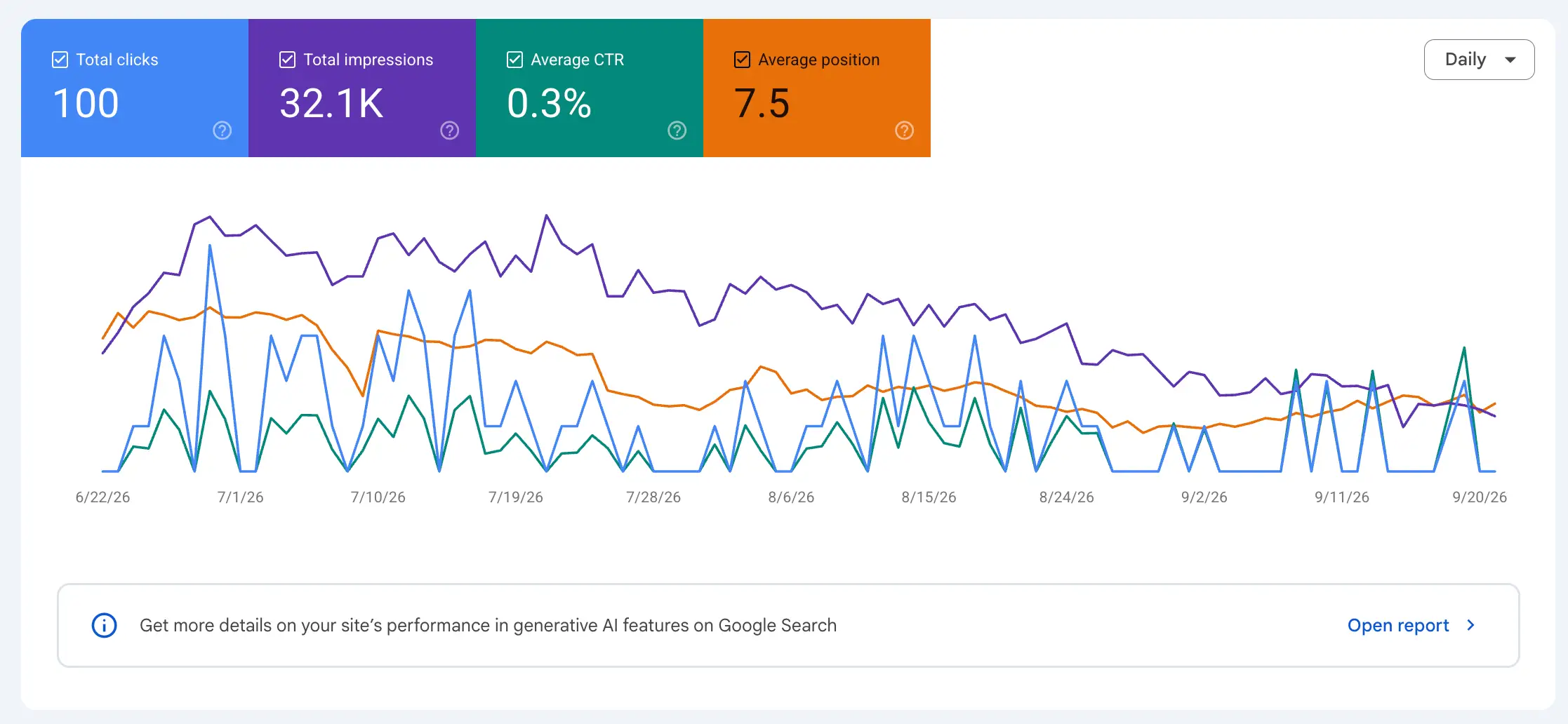Viewport: 1568px width, 724px height.
Task: Select the Average position value 7.5
Action: [762, 103]
